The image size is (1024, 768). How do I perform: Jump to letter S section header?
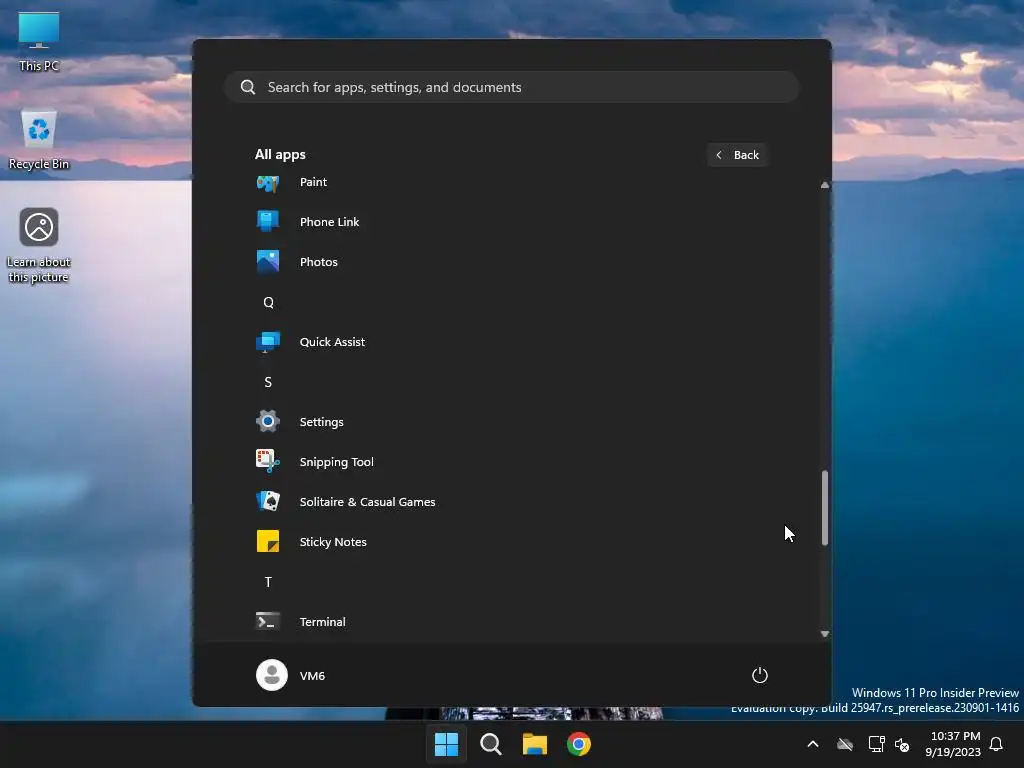pos(268,382)
